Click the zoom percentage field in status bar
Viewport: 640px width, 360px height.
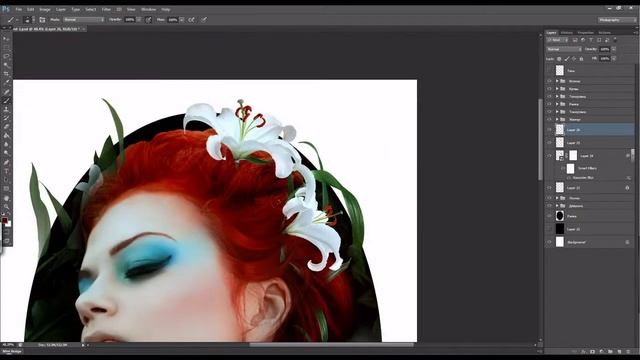tap(8, 345)
